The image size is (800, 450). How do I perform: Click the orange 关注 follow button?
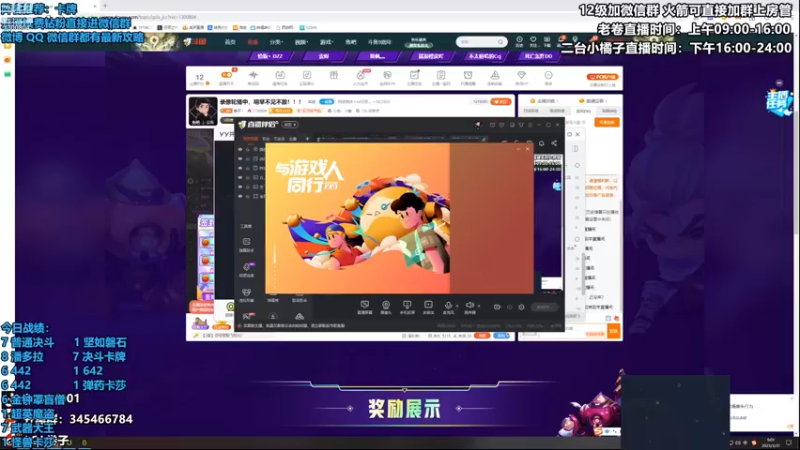tap(501, 102)
